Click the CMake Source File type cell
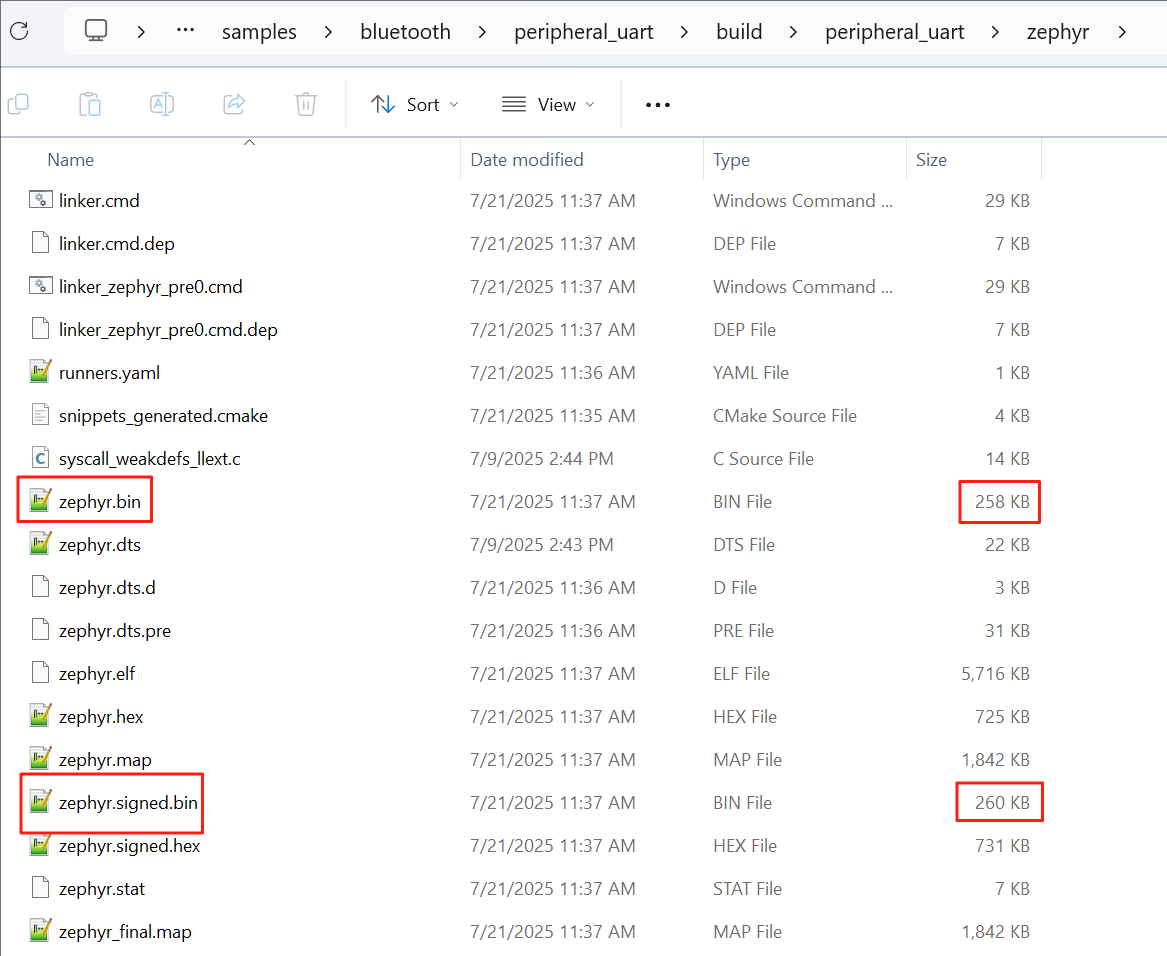The height and width of the screenshot is (956, 1167). coord(784,415)
